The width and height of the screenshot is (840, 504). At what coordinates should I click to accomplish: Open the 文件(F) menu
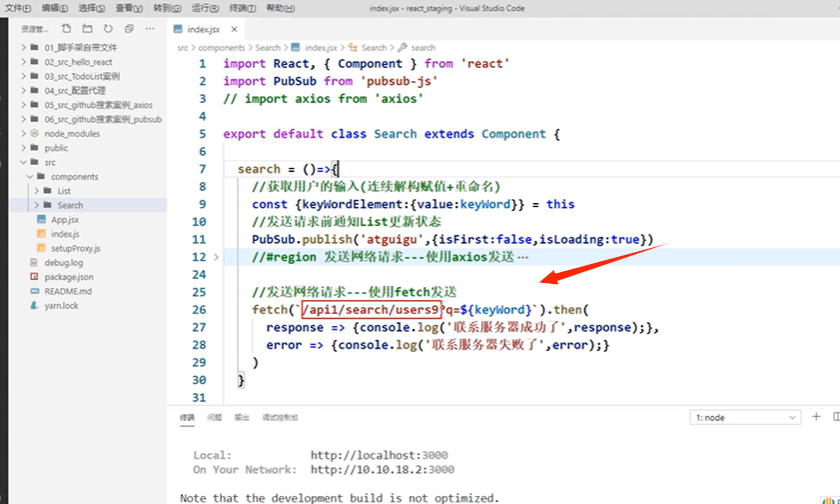(18, 9)
